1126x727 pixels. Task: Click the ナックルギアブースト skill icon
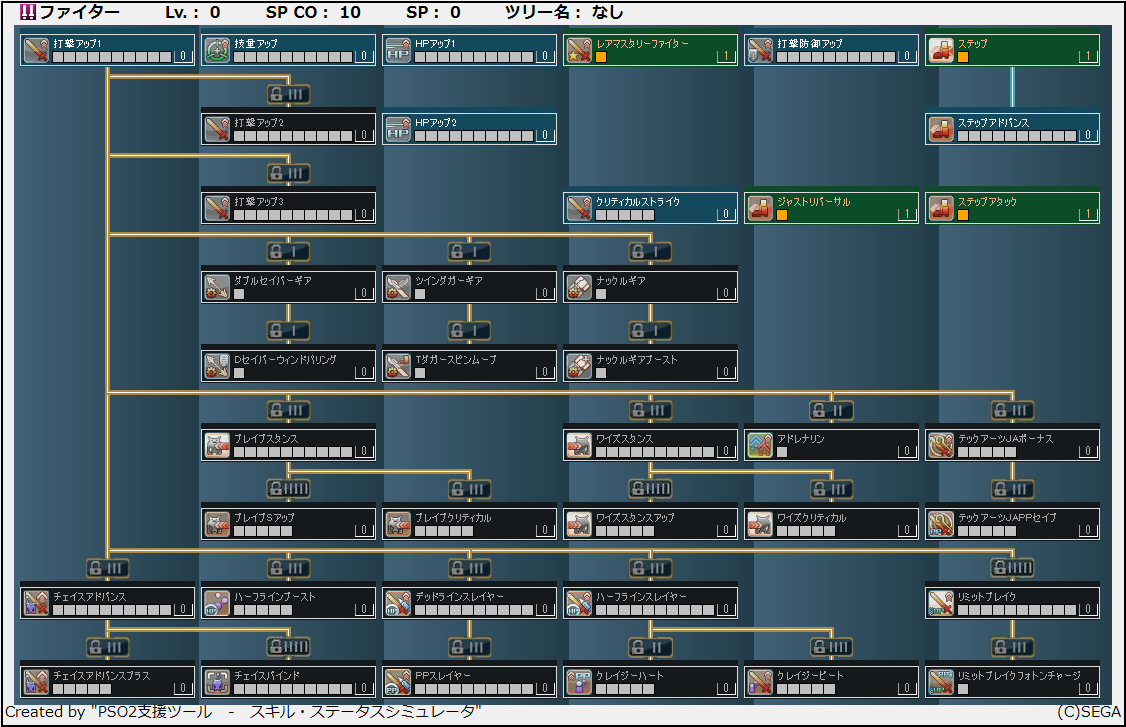click(x=579, y=366)
